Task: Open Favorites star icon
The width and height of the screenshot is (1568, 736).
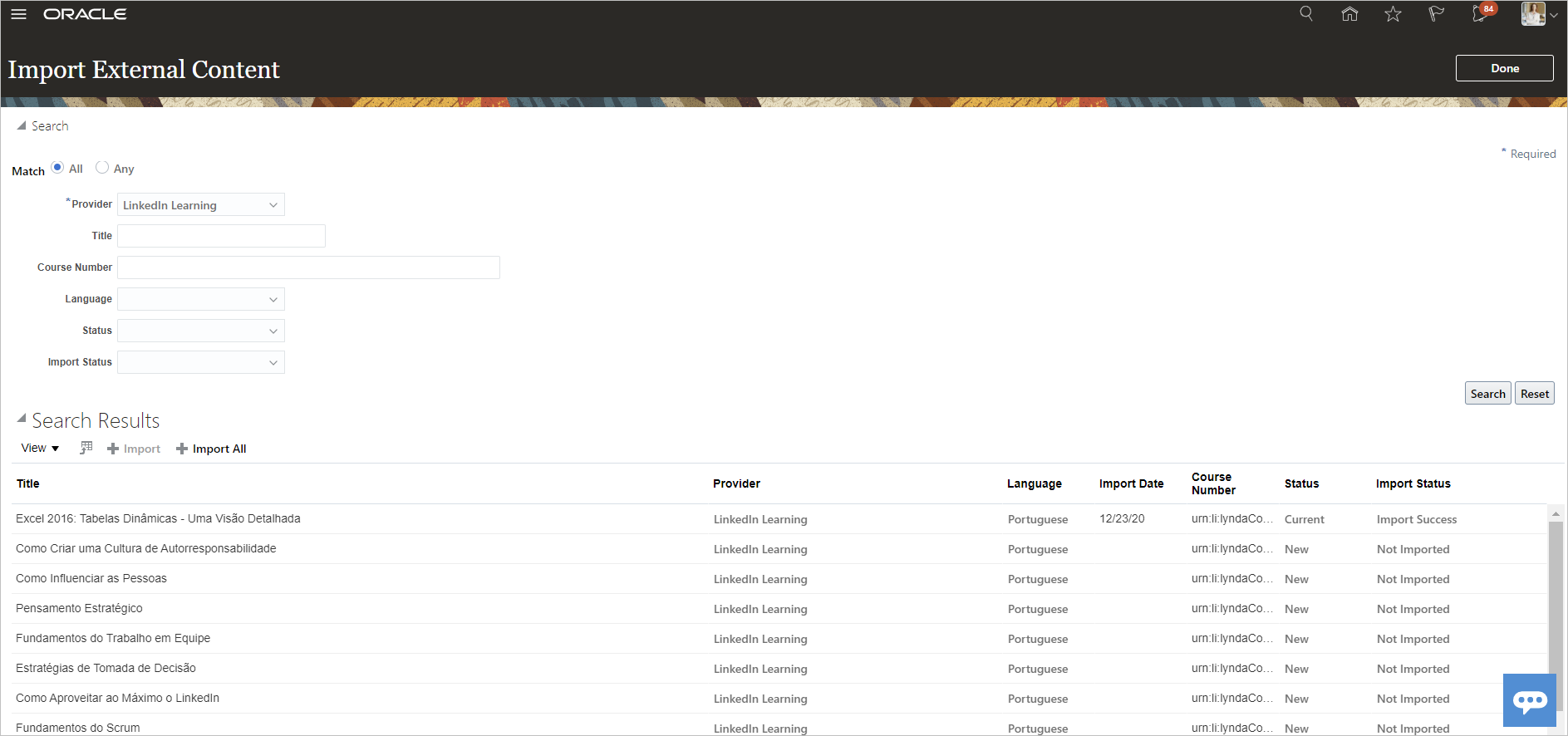Action: point(1393,13)
